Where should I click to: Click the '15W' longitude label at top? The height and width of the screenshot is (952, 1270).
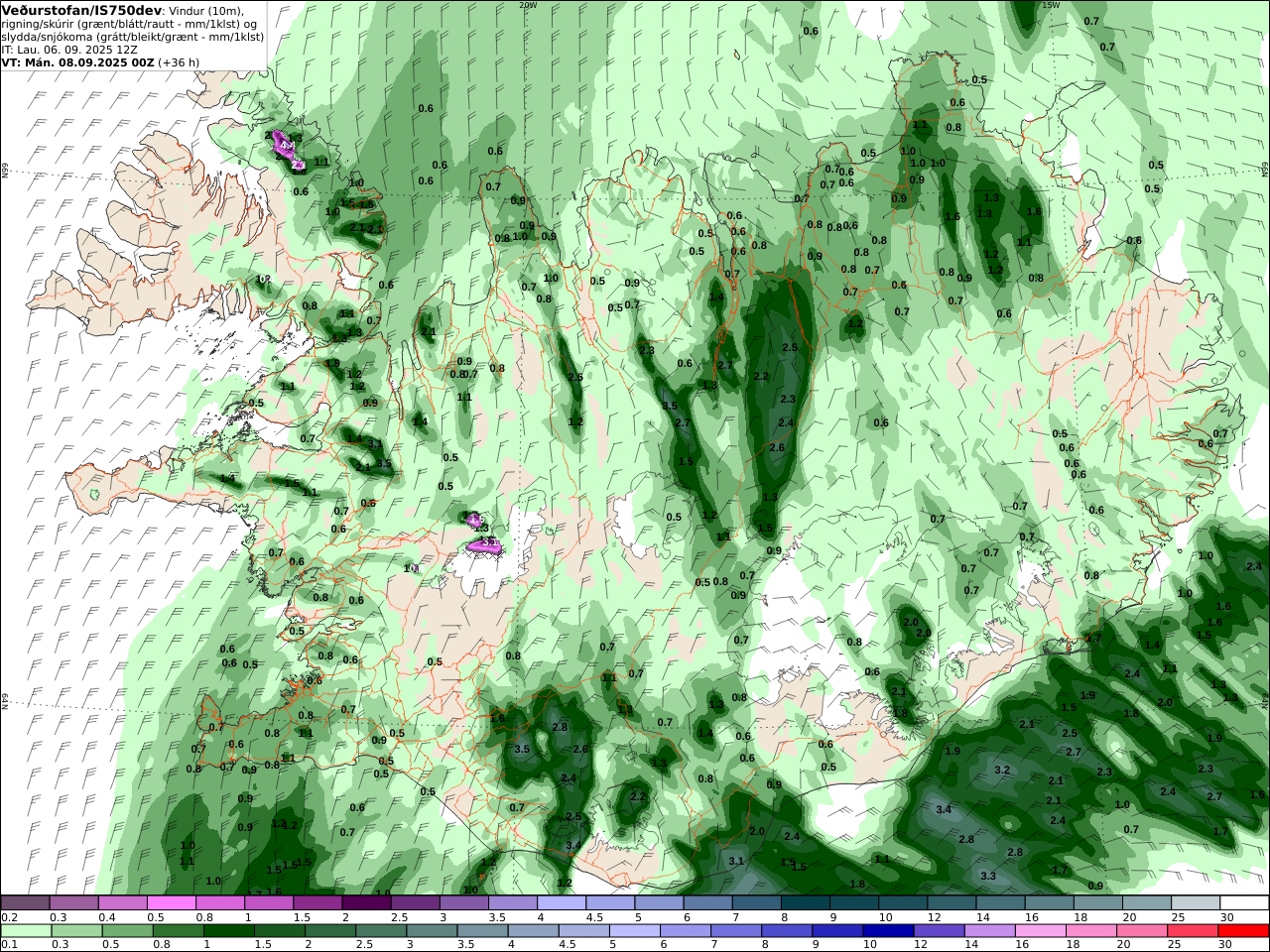point(1051,5)
